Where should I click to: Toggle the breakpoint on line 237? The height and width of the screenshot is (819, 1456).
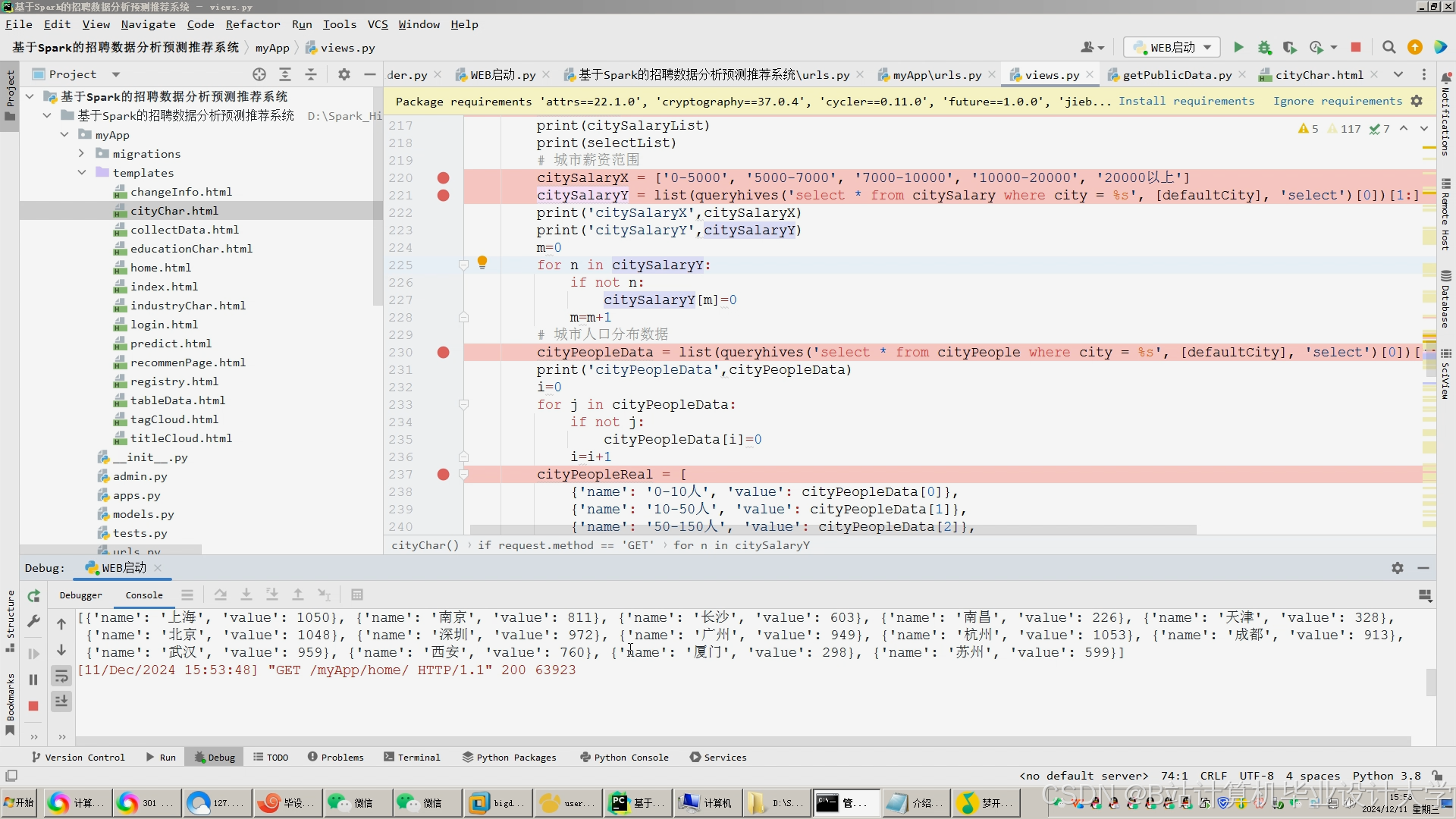coord(444,475)
